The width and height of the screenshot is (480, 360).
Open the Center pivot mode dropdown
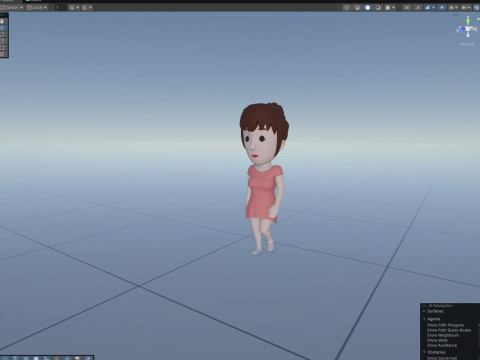pyautogui.click(x=12, y=7)
